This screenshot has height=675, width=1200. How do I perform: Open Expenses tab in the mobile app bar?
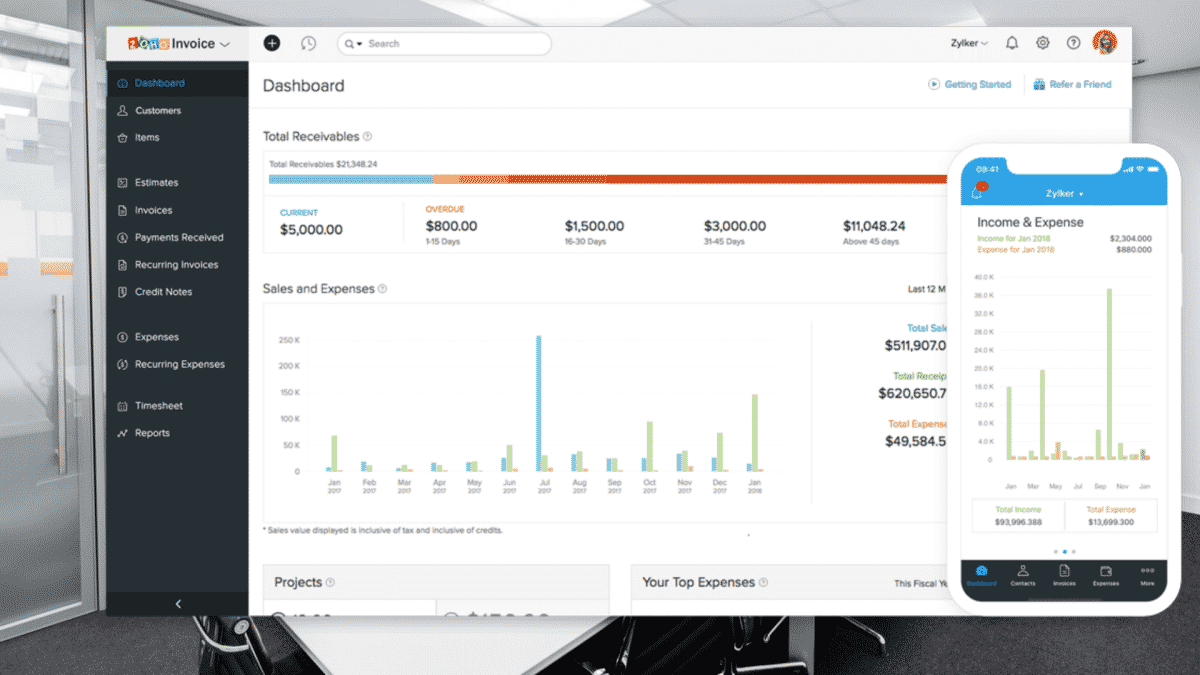[x=1106, y=578]
